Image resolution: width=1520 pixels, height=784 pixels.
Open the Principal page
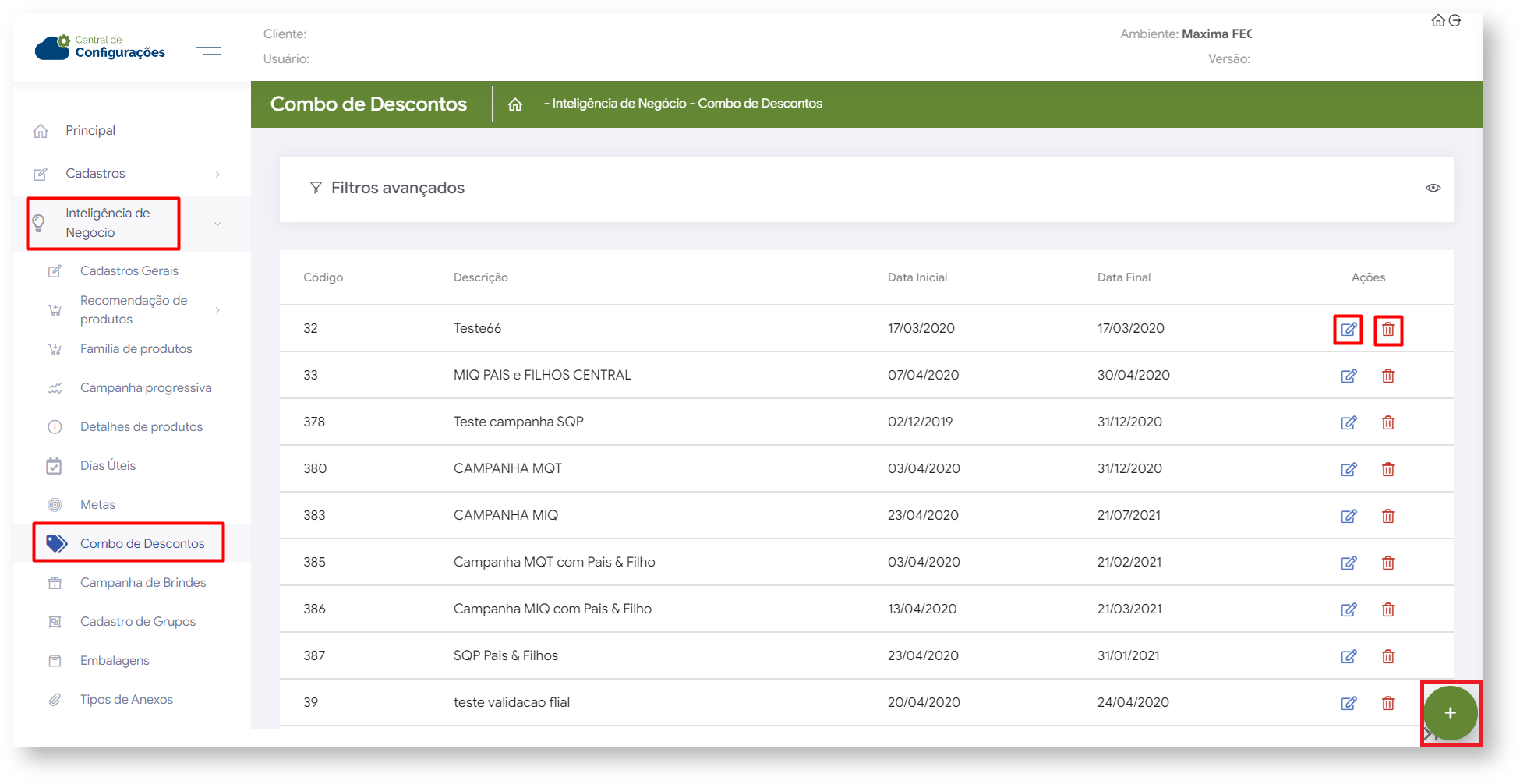click(90, 131)
